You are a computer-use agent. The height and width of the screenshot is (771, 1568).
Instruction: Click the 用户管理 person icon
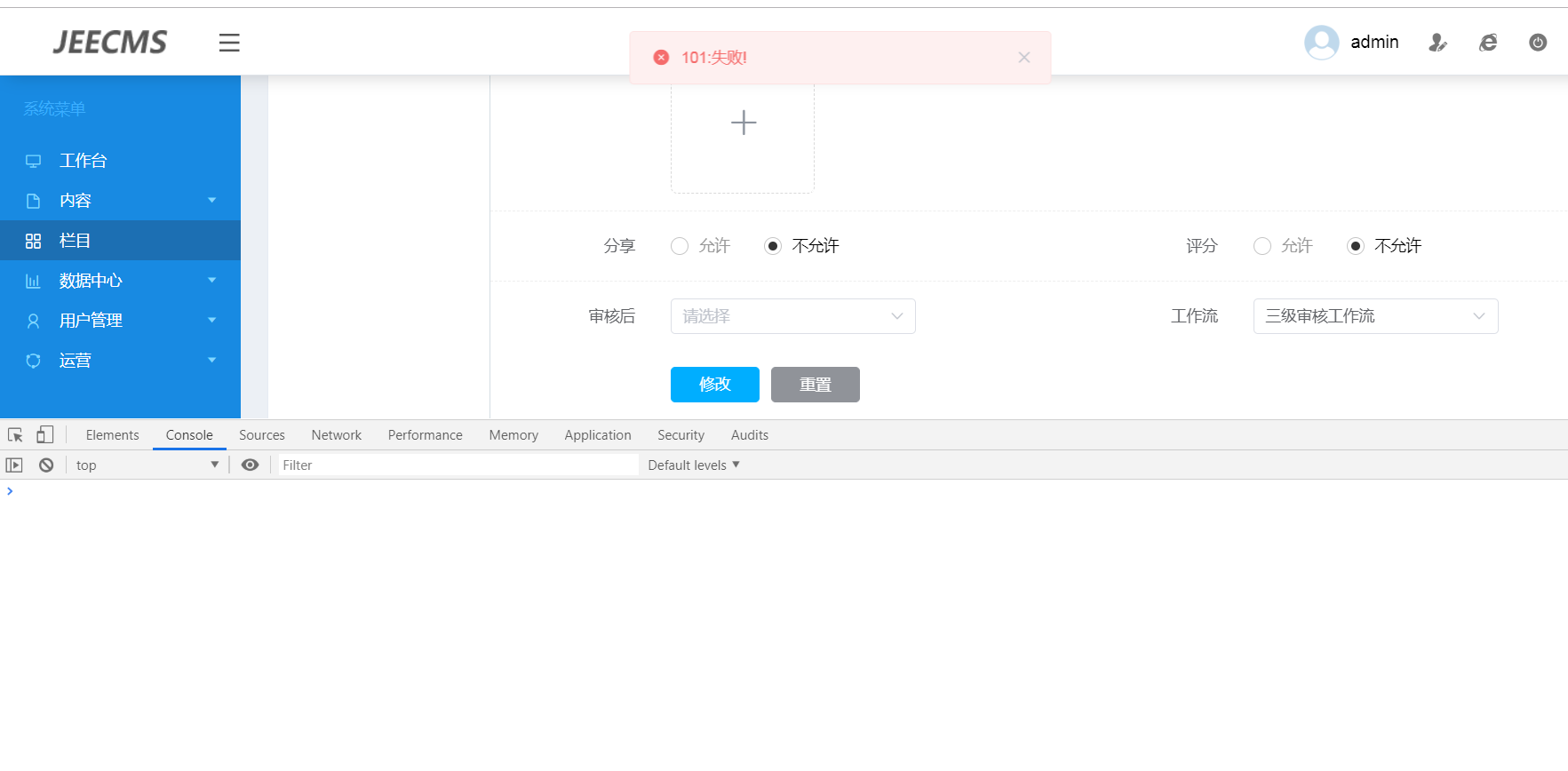pyautogui.click(x=33, y=321)
